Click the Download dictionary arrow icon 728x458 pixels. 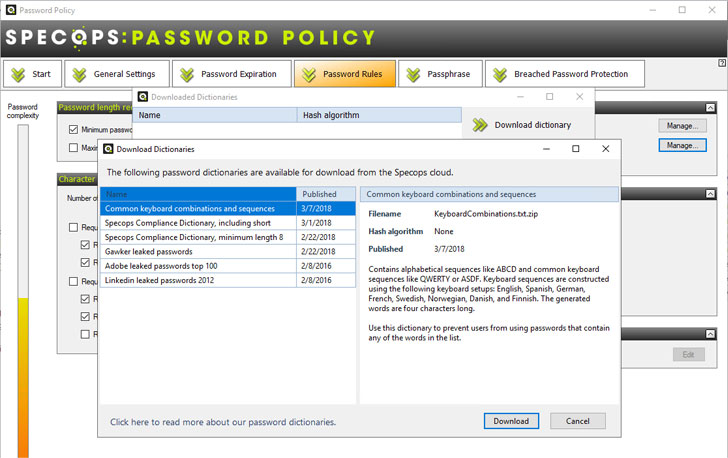480,125
